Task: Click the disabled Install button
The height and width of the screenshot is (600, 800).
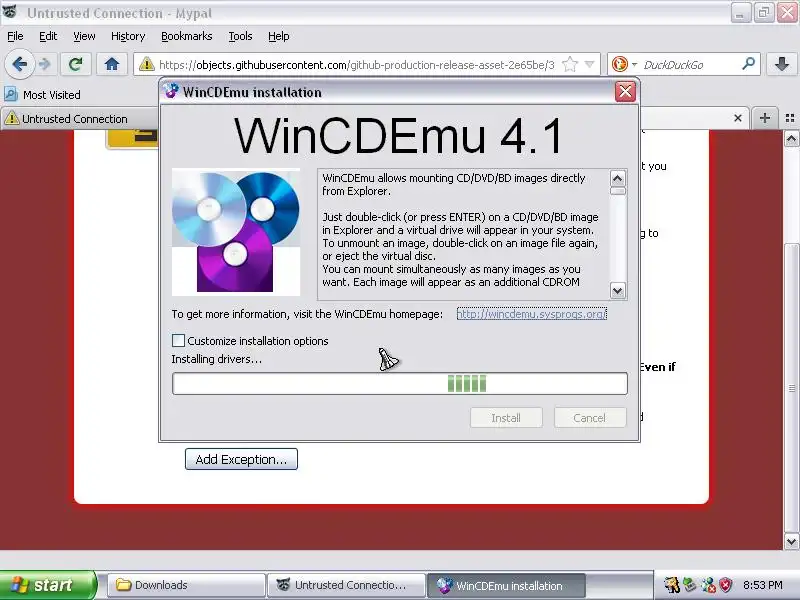Action: (506, 418)
